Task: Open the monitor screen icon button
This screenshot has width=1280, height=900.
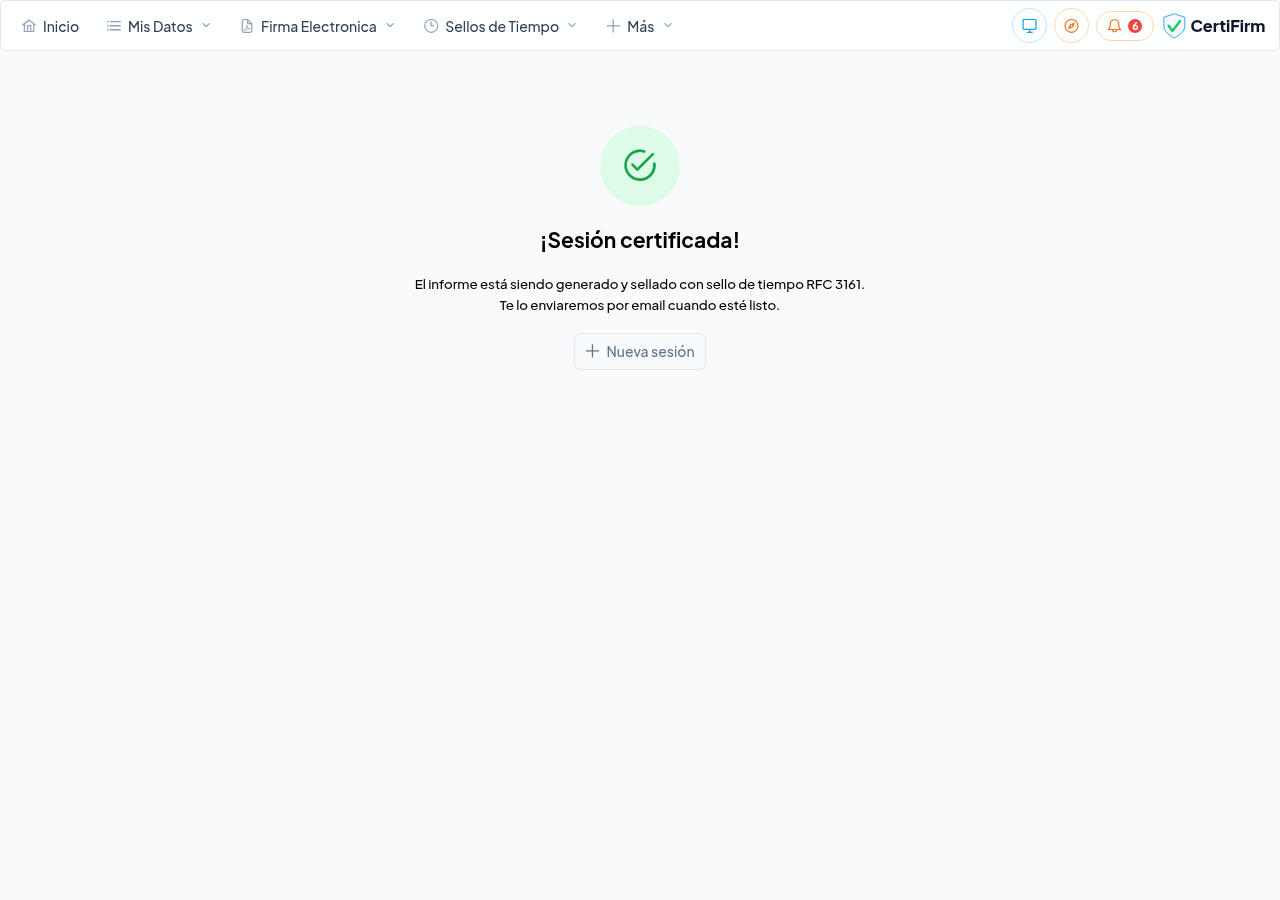Action: [1029, 26]
